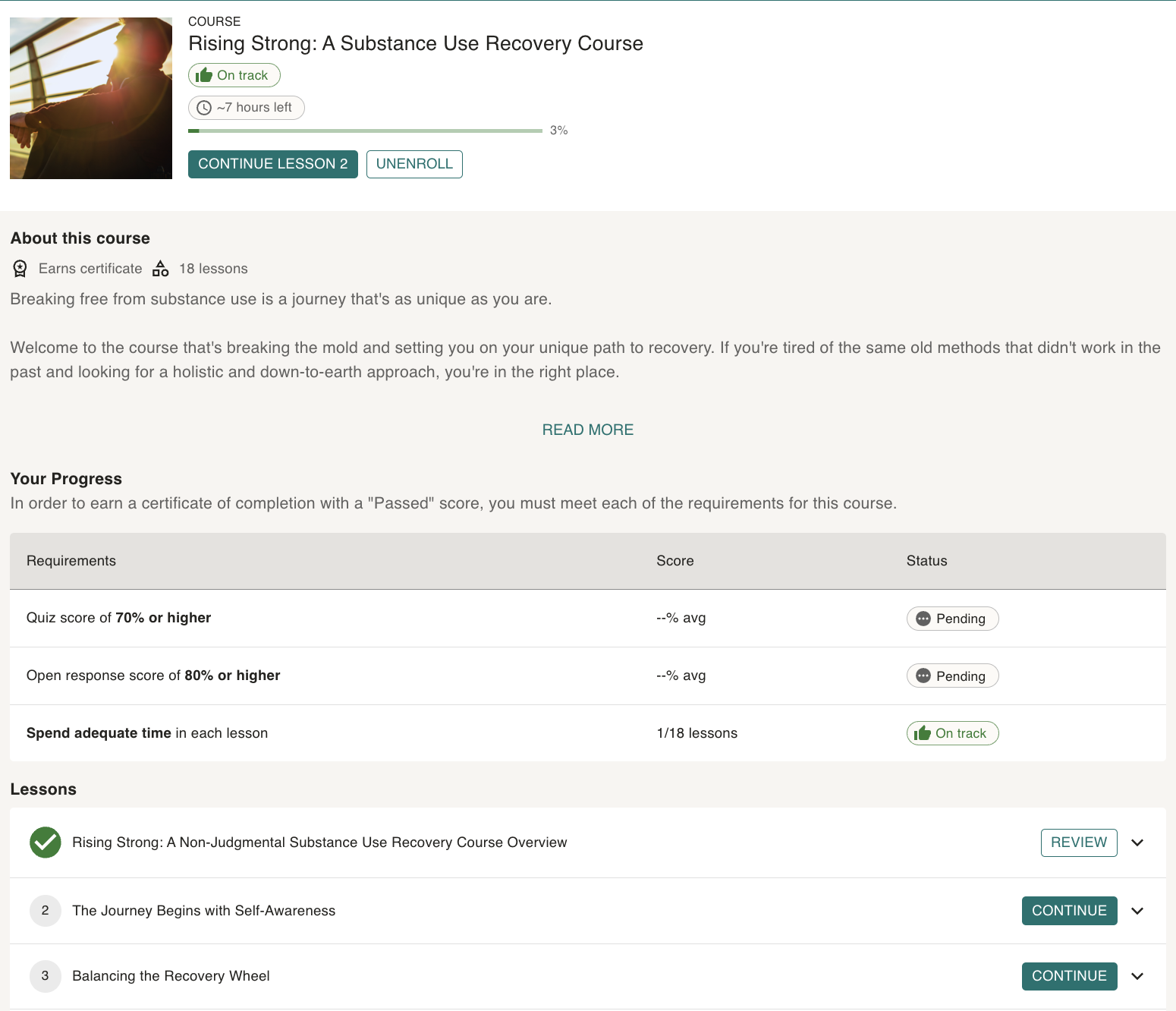1176x1011 pixels.
Task: Expand the Balancing the Recovery Wheel chevron
Action: click(1137, 976)
